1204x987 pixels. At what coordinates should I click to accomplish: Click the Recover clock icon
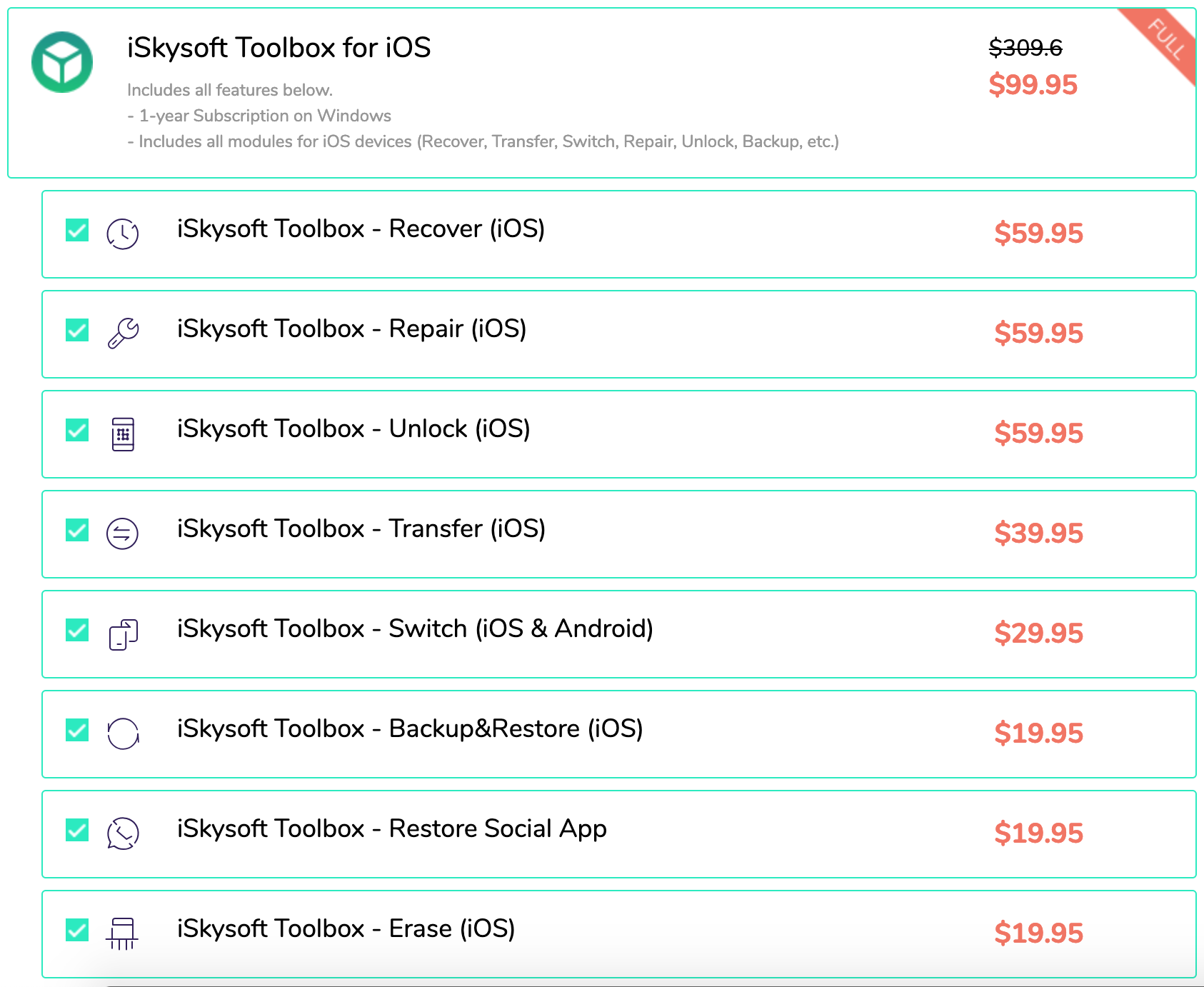click(123, 234)
